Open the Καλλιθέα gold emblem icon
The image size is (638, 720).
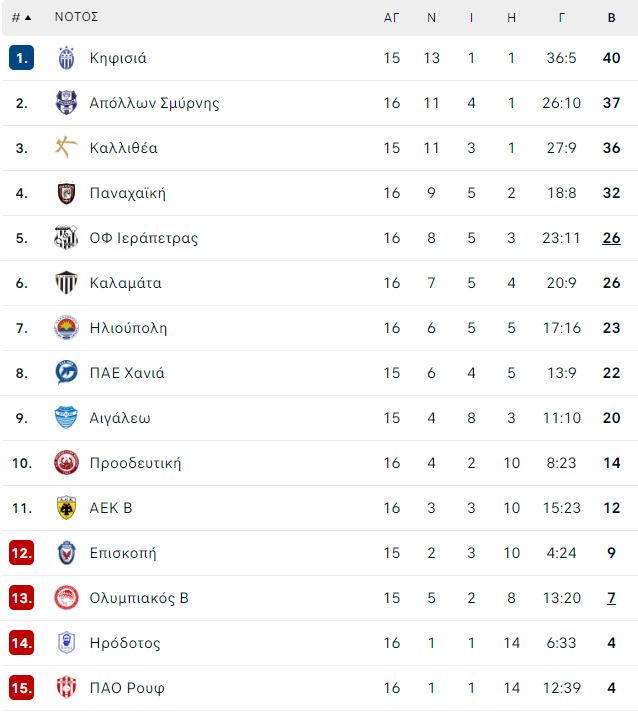pos(66,147)
